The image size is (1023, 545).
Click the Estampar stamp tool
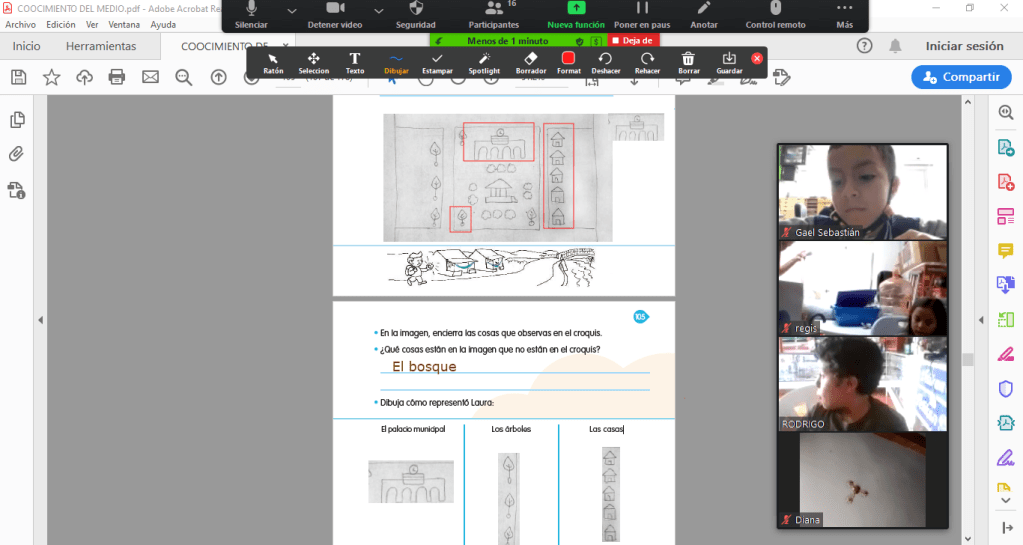coord(437,62)
